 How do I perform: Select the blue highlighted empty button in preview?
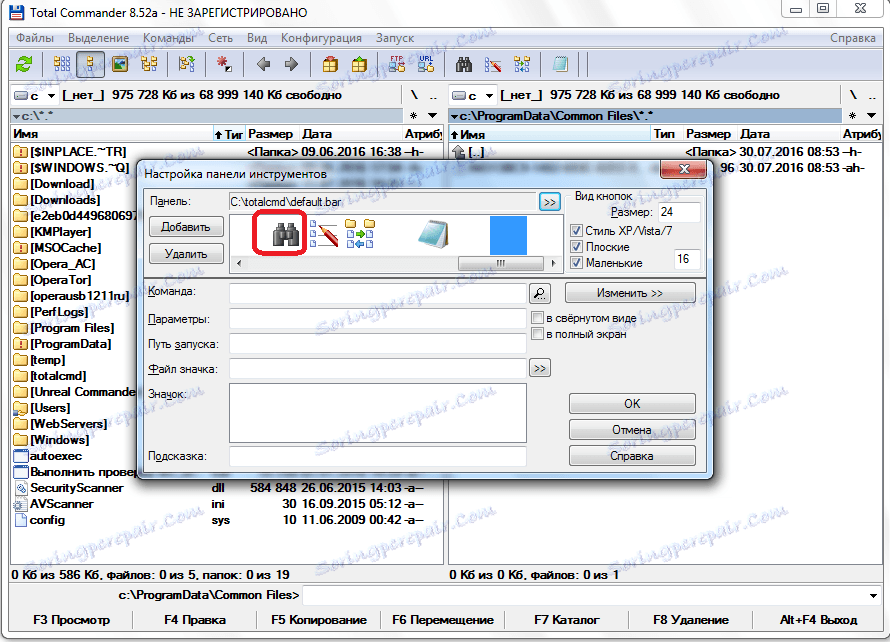[x=508, y=235]
